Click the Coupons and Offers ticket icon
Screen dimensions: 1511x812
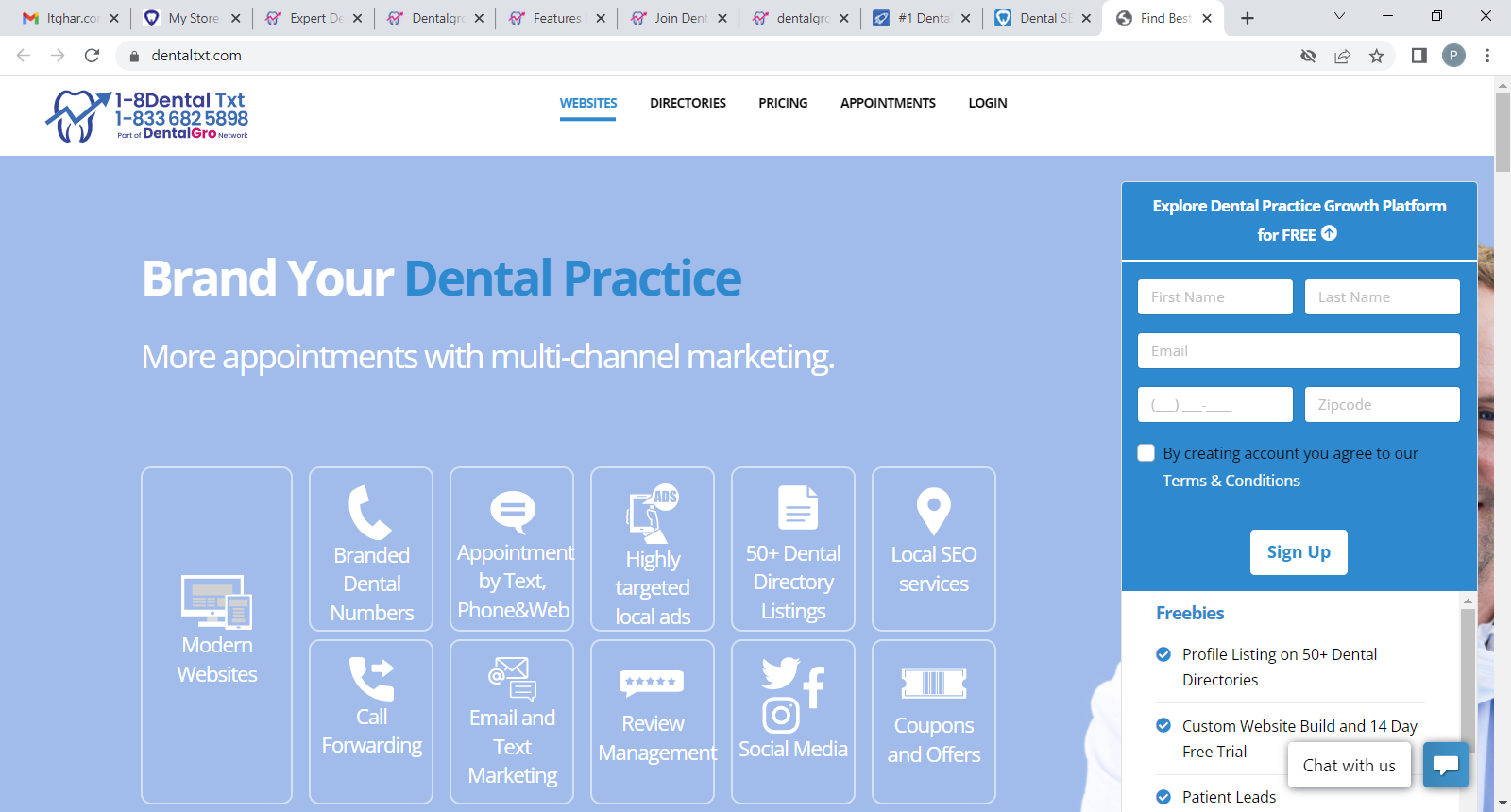[x=933, y=683]
